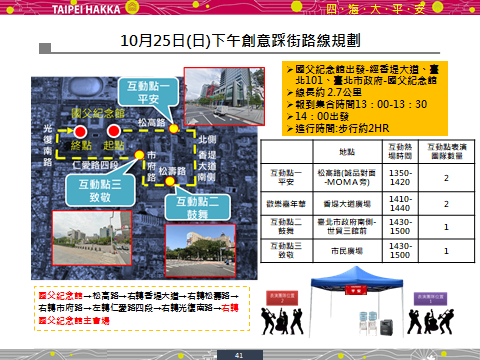Click the red 終點 end marker on map
Screen dimensions: 480x360
coord(80,132)
